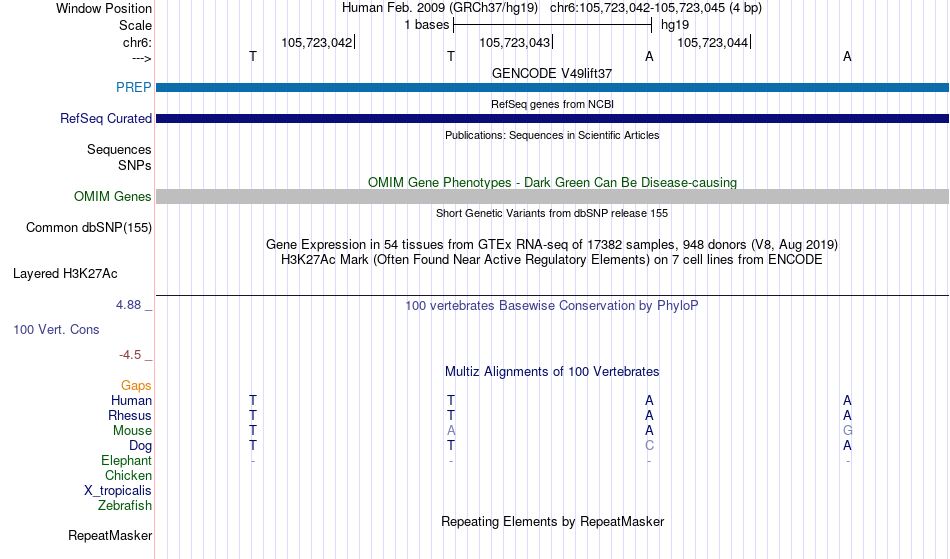Click the GTEx Gene Expression track title
Image resolution: width=950 pixels, height=559 pixels.
(552, 245)
